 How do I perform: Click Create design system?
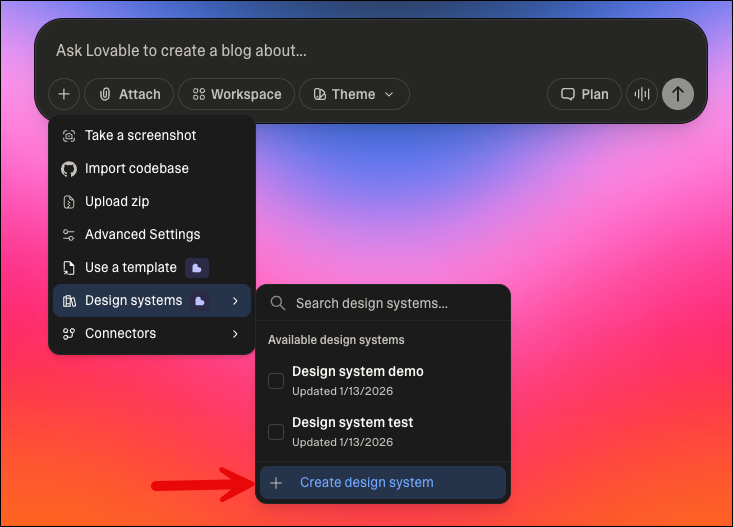383,483
